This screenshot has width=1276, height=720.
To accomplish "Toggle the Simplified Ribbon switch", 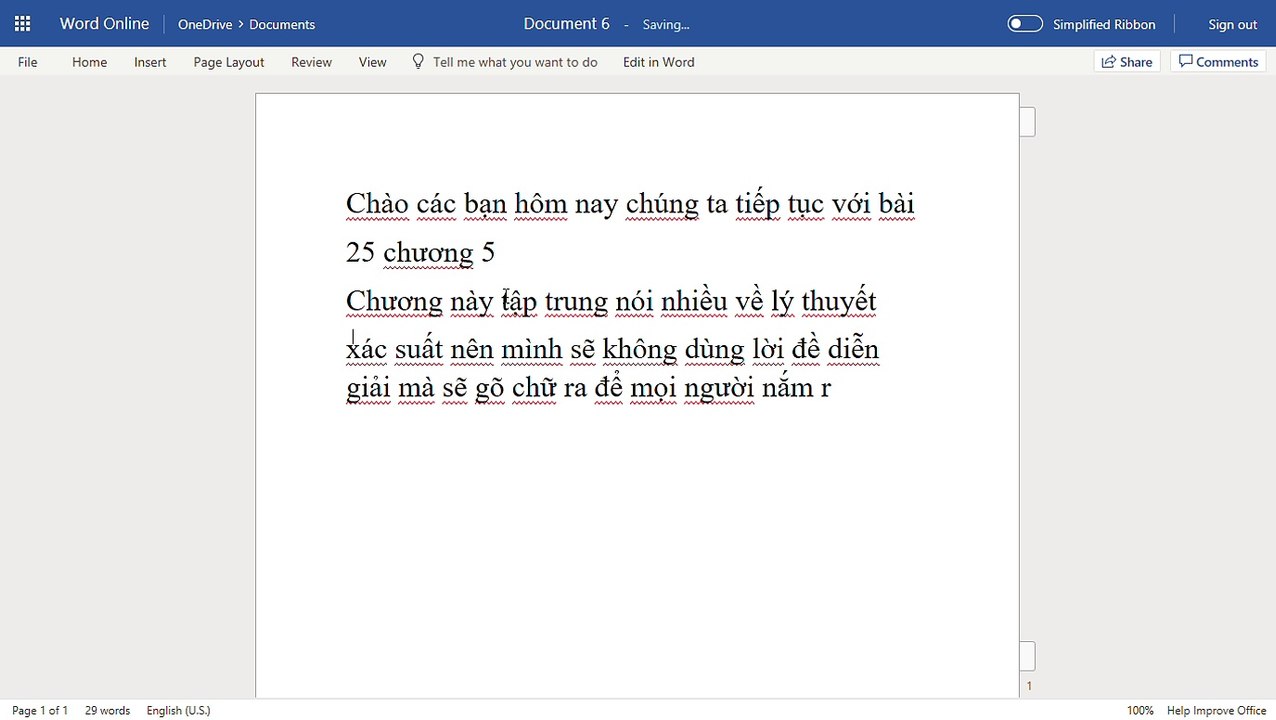I will tap(1025, 24).
